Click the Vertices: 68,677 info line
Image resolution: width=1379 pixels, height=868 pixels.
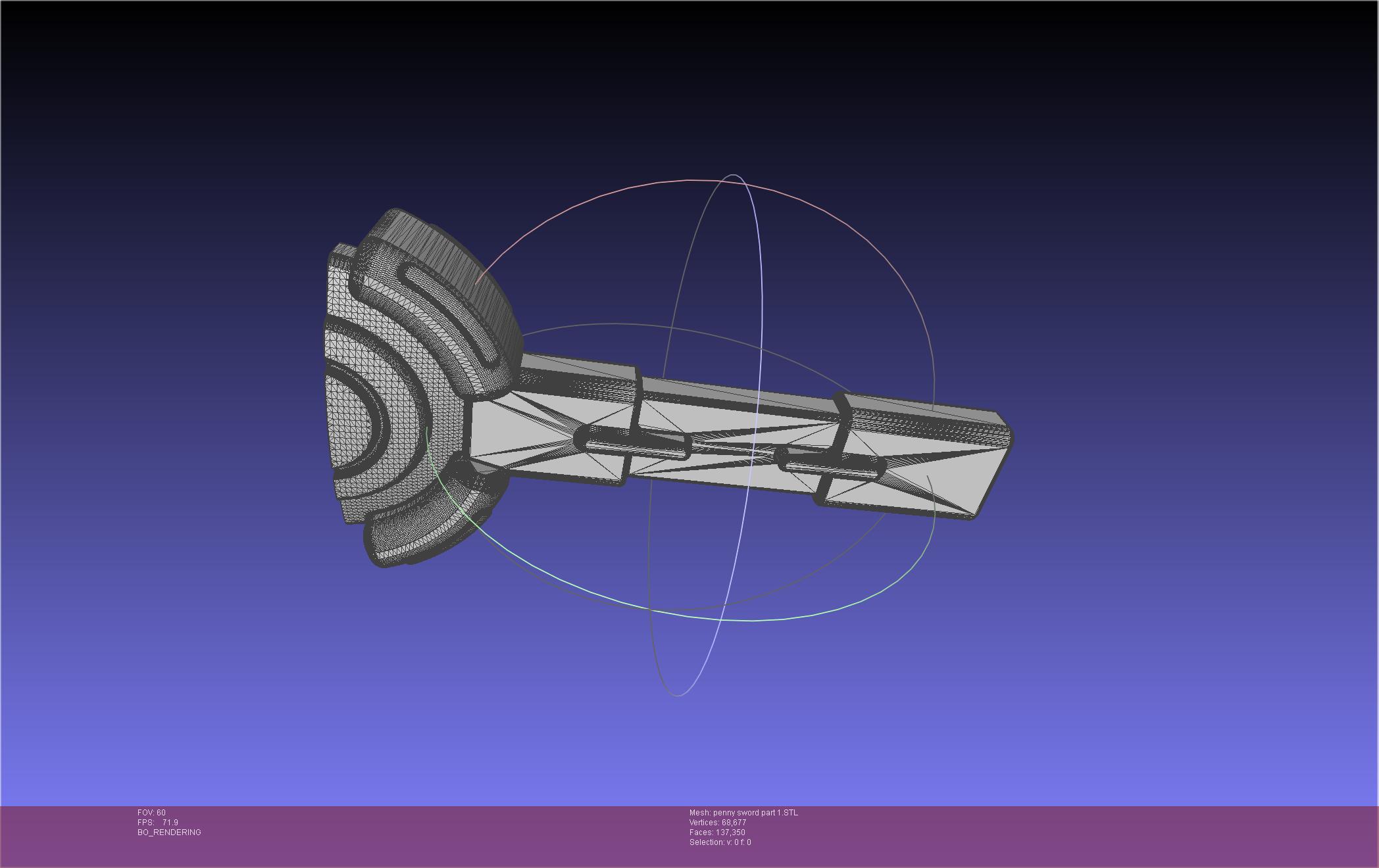717,823
